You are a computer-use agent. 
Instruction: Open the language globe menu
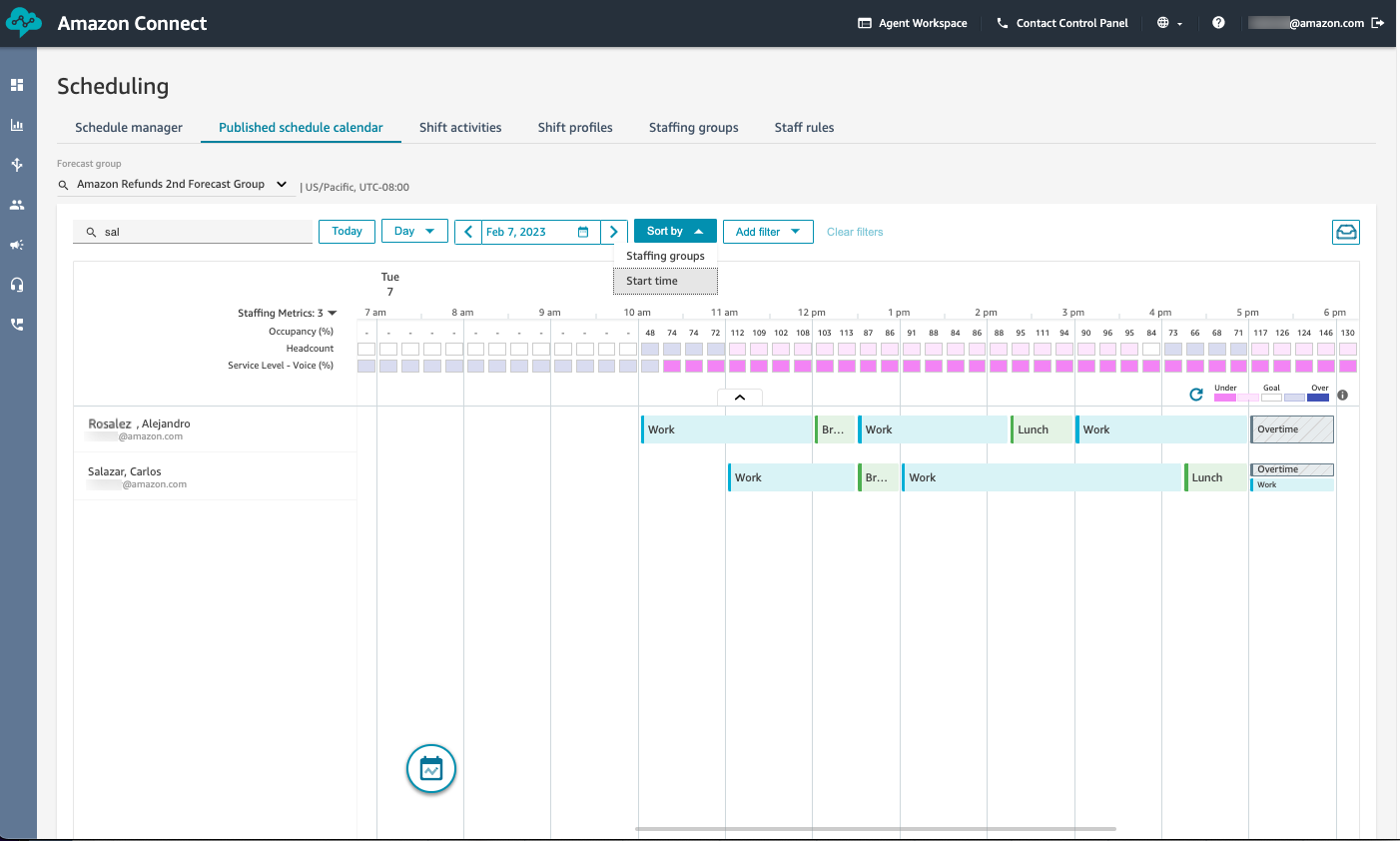click(1169, 23)
